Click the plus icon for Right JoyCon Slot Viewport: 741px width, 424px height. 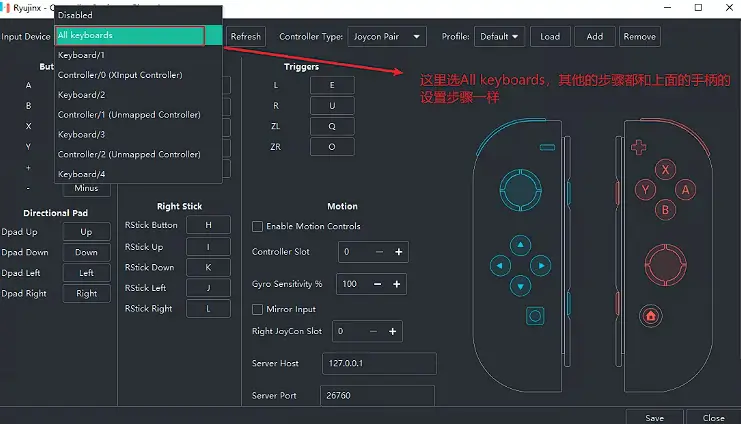(x=393, y=331)
